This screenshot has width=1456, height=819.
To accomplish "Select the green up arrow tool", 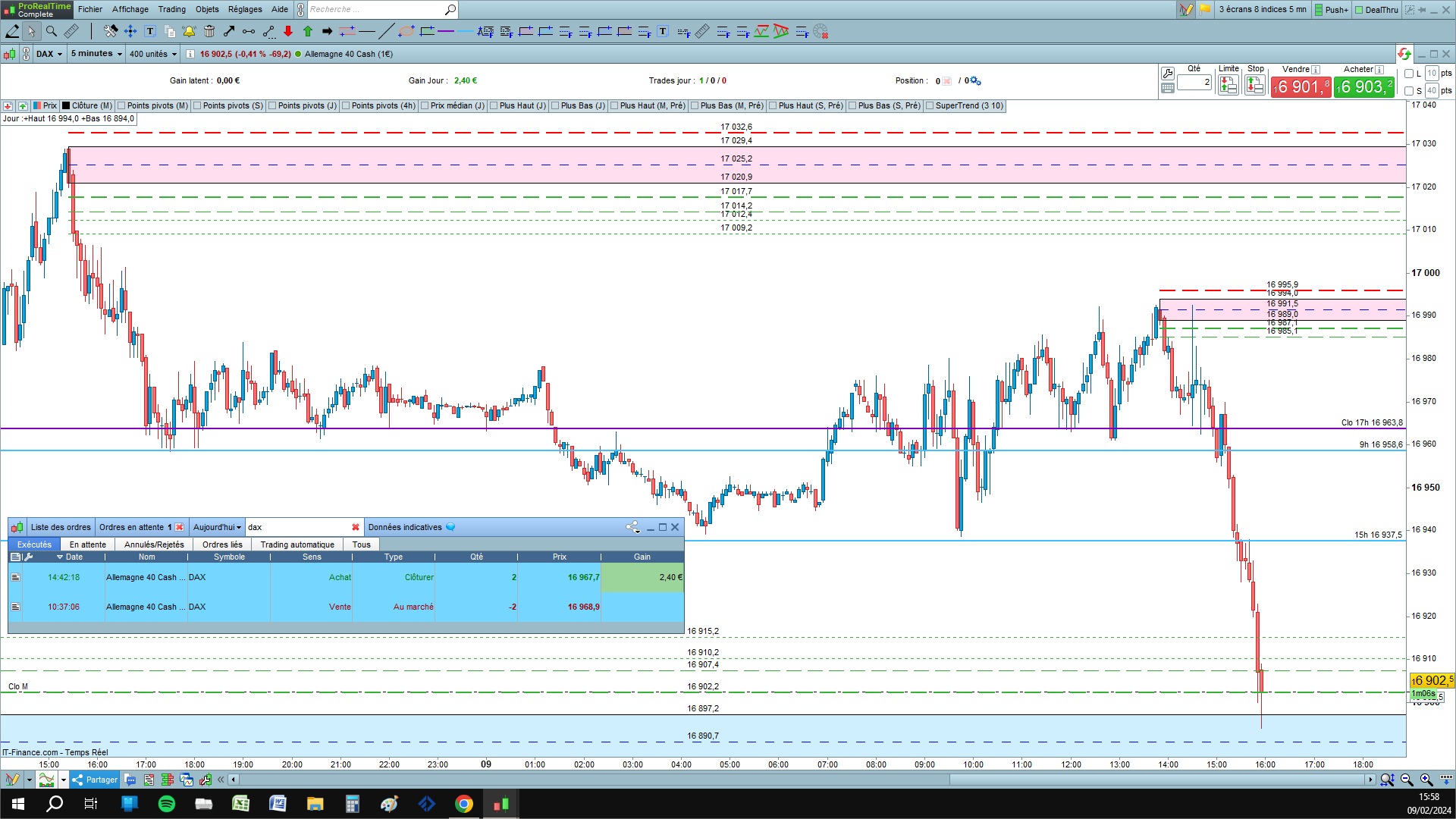I will coord(308,31).
